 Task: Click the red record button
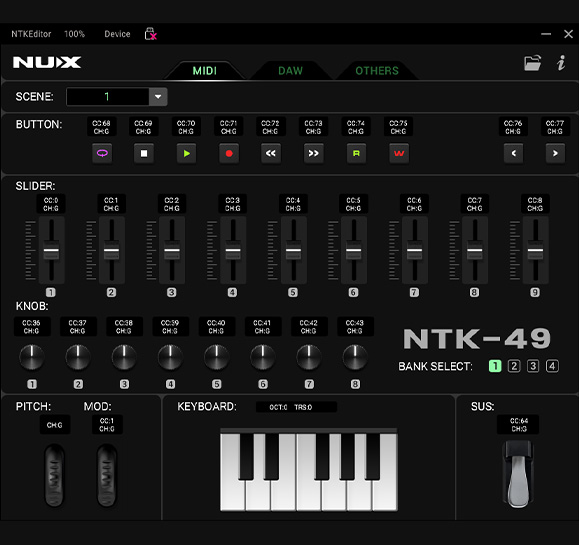(229, 153)
